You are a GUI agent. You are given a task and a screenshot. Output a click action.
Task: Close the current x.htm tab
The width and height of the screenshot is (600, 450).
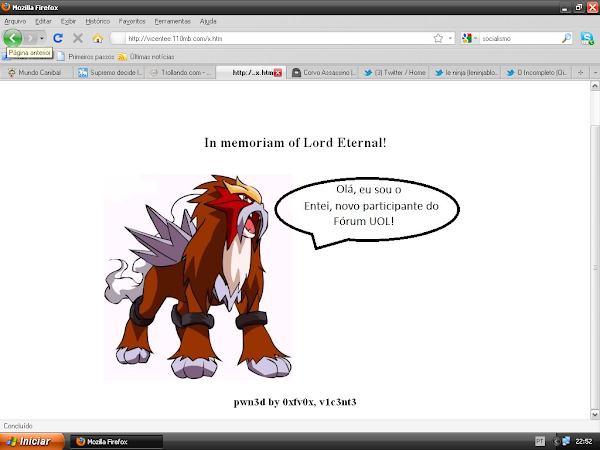(x=278, y=73)
